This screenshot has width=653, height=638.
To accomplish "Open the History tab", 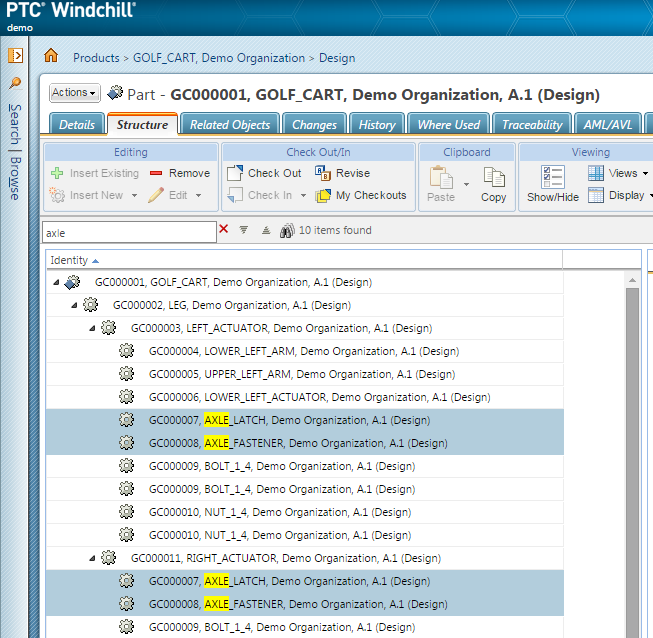I will coord(377,124).
